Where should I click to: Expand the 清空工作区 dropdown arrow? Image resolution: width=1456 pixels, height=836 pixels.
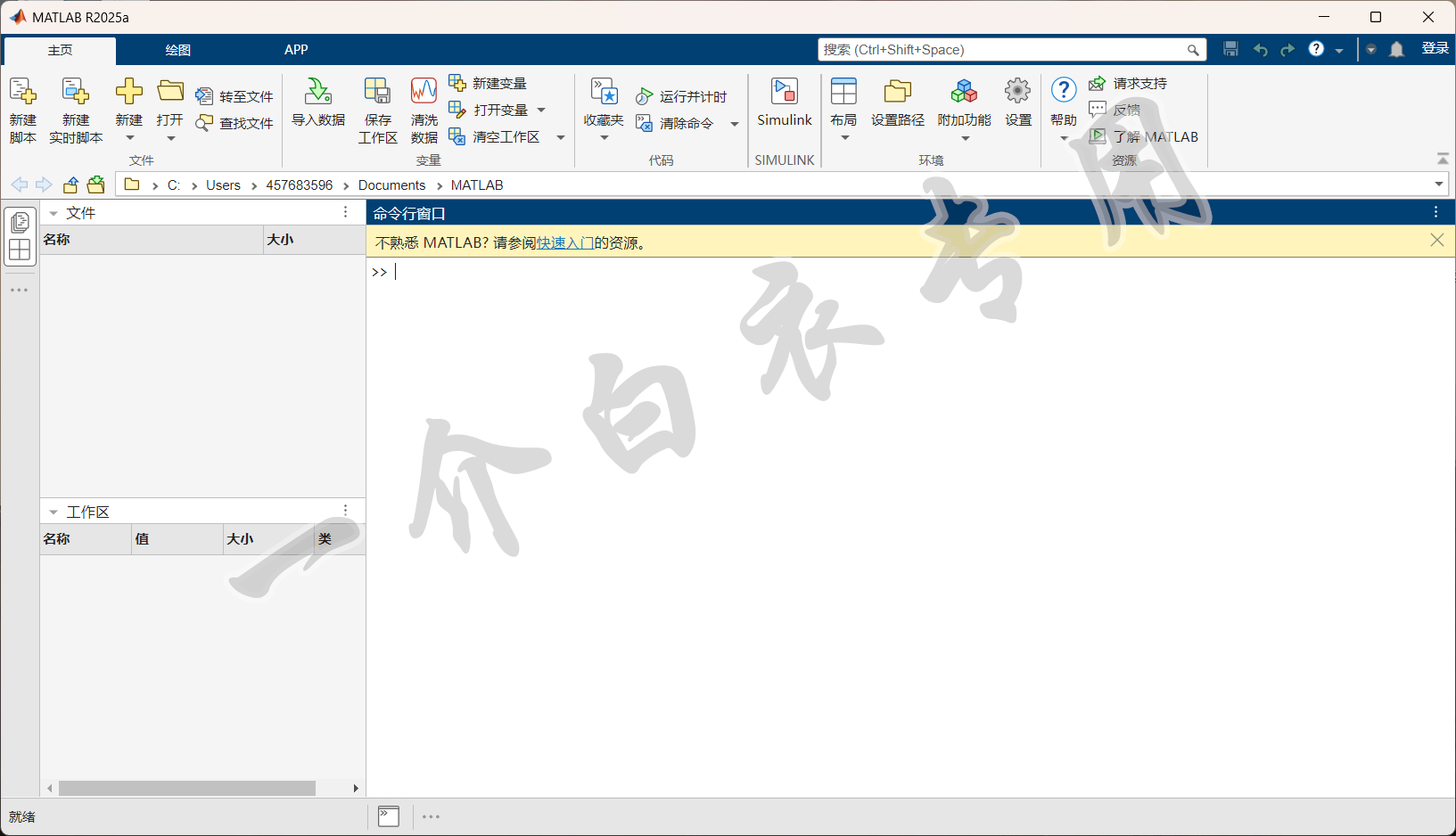tap(561, 137)
